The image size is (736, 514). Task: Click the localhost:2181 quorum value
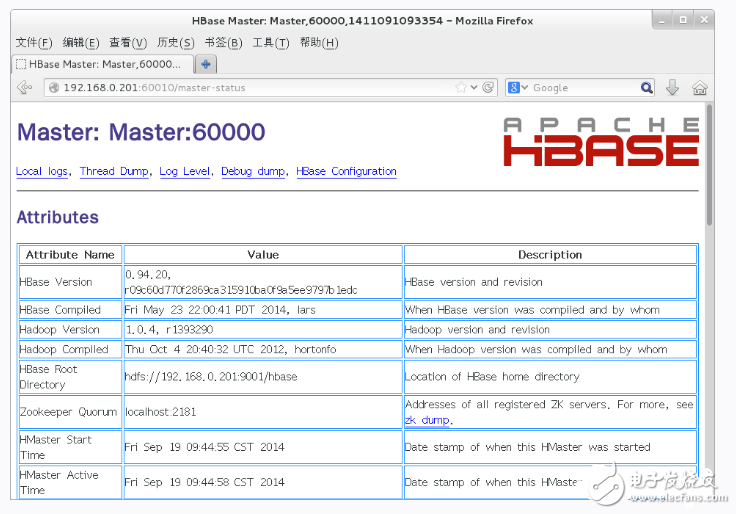pyautogui.click(x=263, y=412)
